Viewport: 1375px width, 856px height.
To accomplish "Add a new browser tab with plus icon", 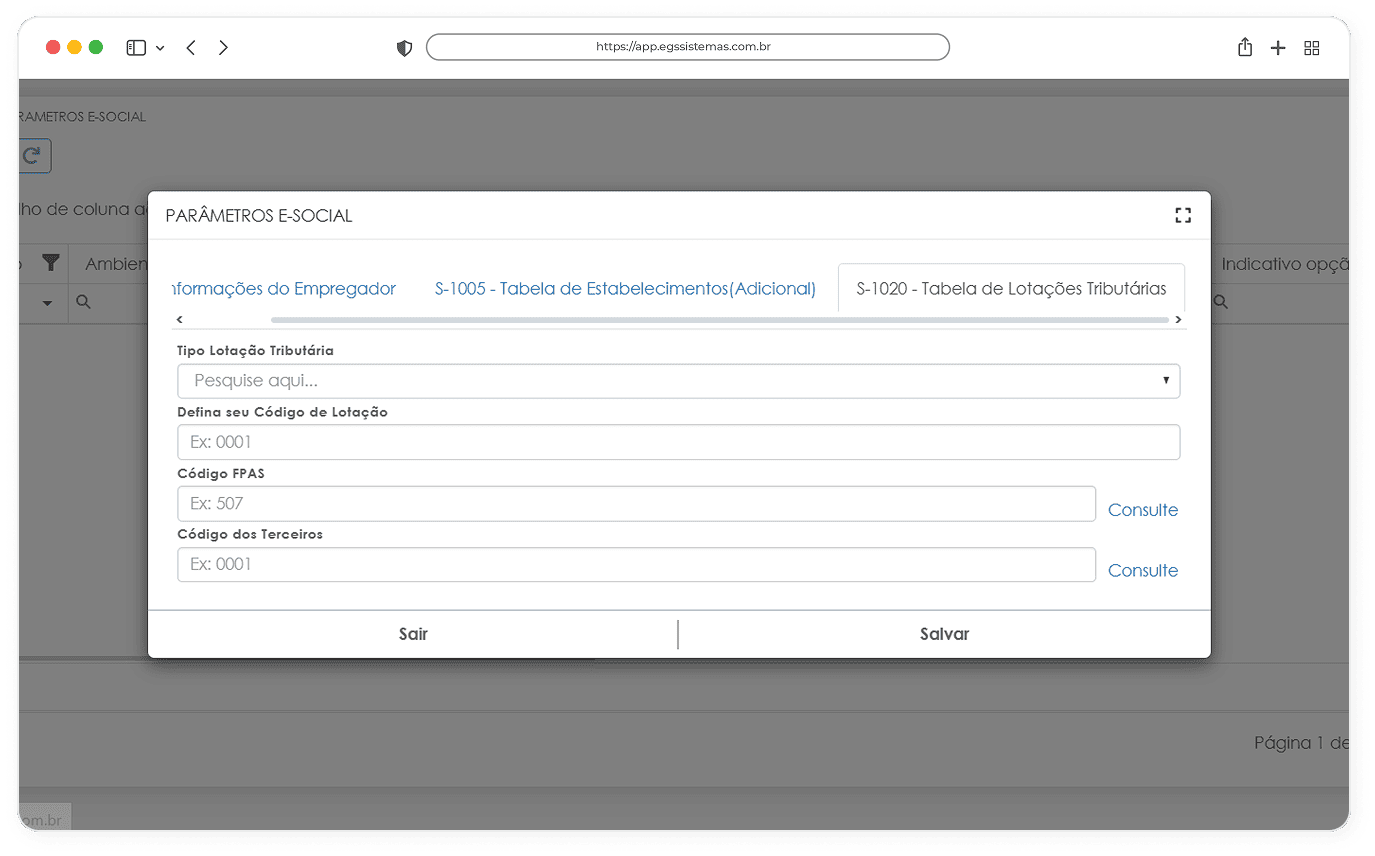I will pyautogui.click(x=1278, y=48).
